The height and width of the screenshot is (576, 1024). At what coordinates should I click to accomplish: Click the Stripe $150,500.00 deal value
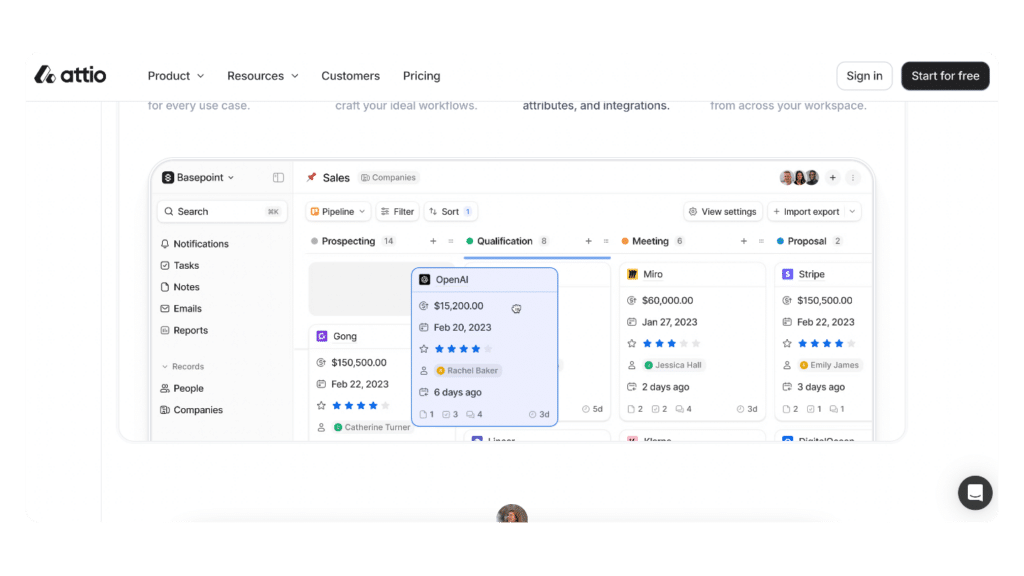coord(825,300)
